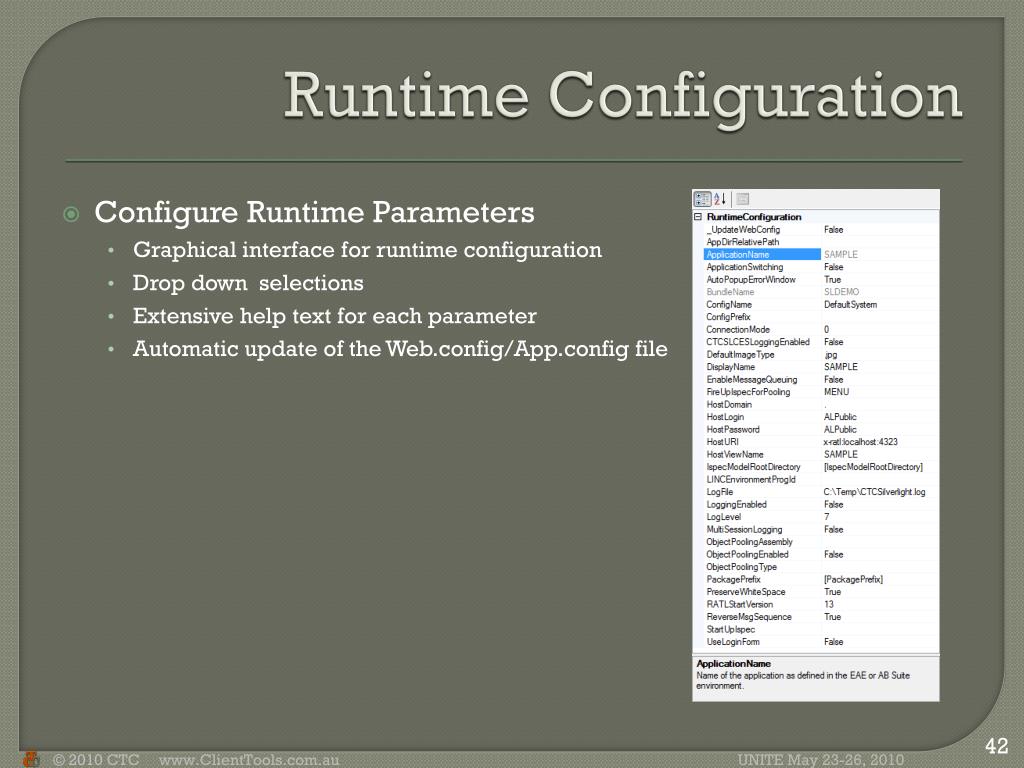Select the AutoPopupErrorWindow property

pyautogui.click(x=751, y=280)
